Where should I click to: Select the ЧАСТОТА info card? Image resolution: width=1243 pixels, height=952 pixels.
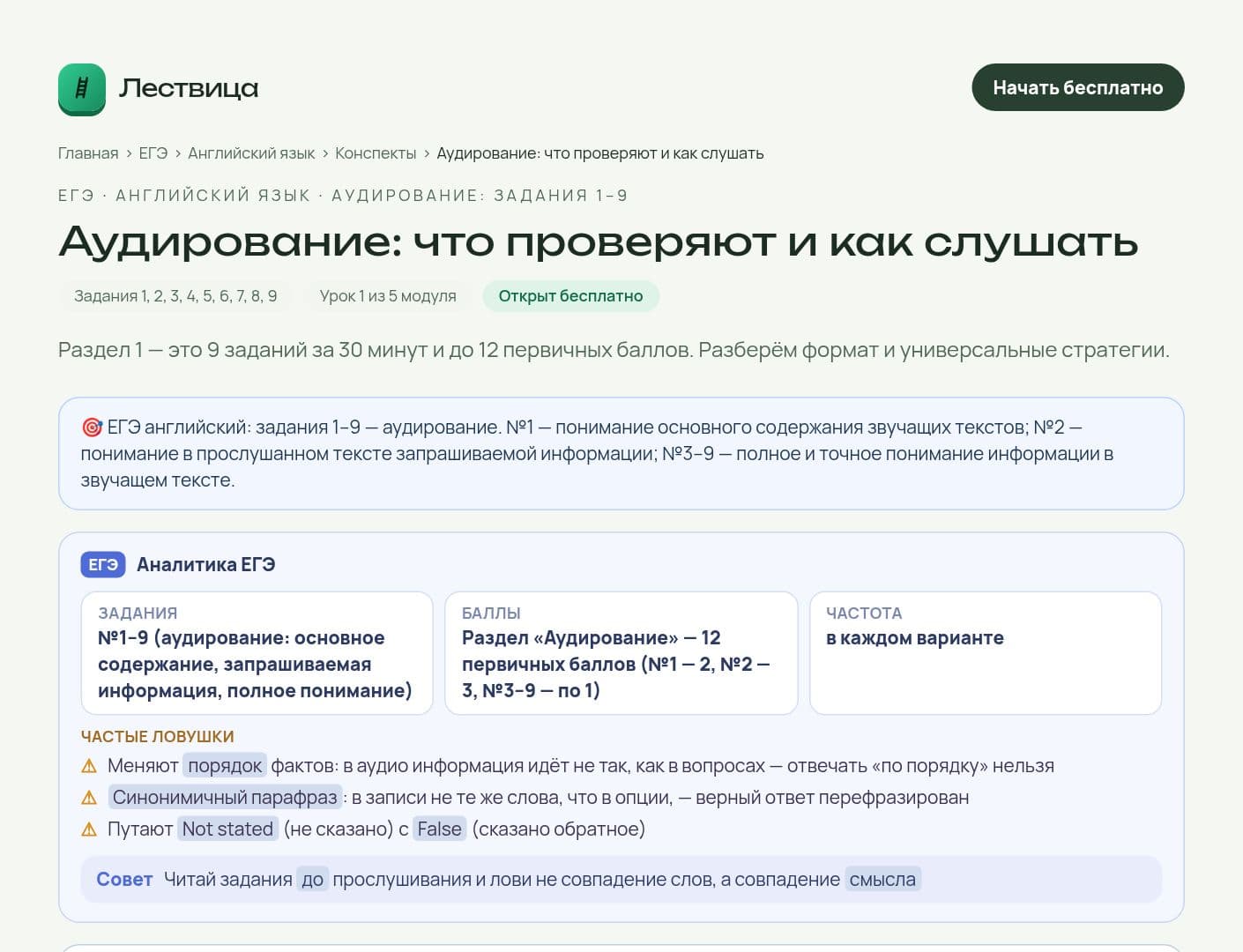986,653
